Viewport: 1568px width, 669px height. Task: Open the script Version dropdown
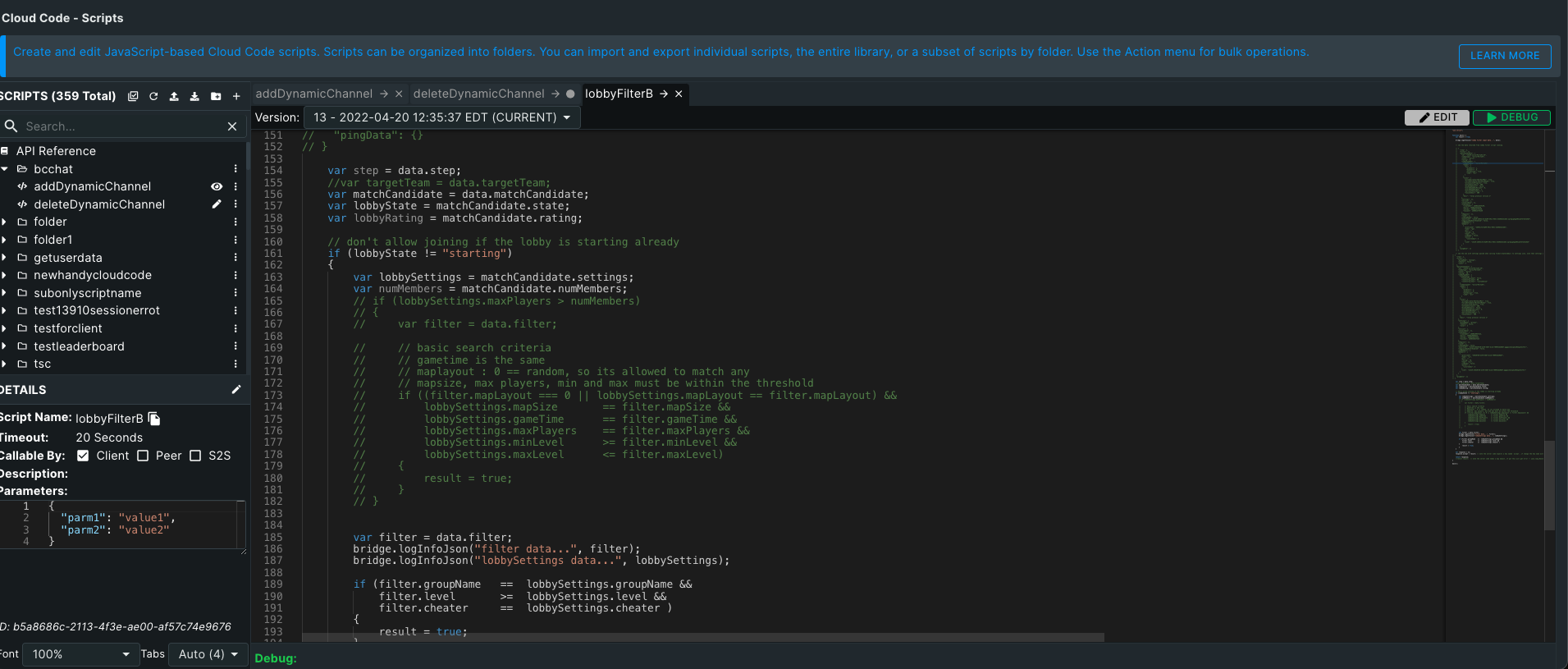(442, 117)
